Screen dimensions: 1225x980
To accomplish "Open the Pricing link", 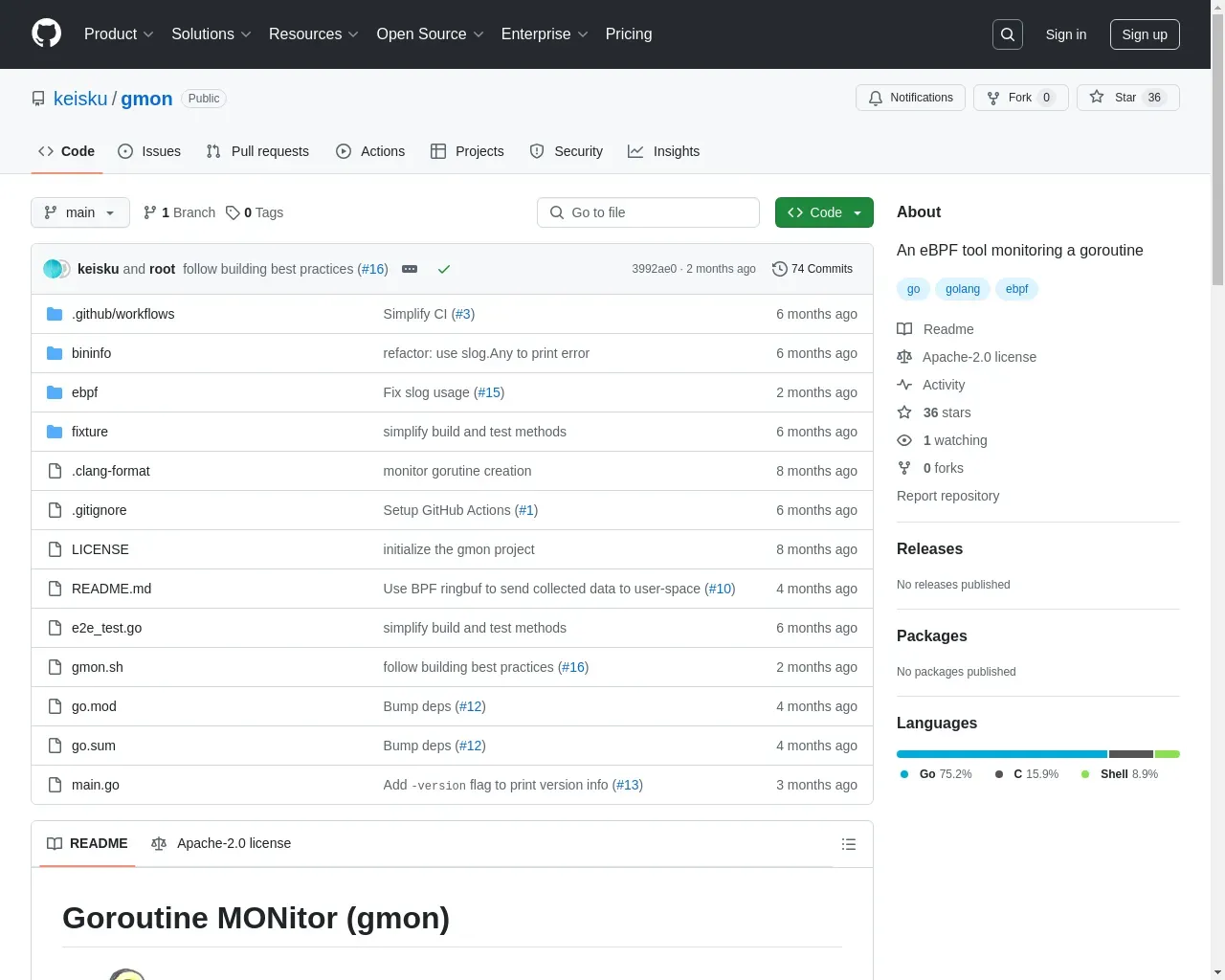I will tap(629, 34).
